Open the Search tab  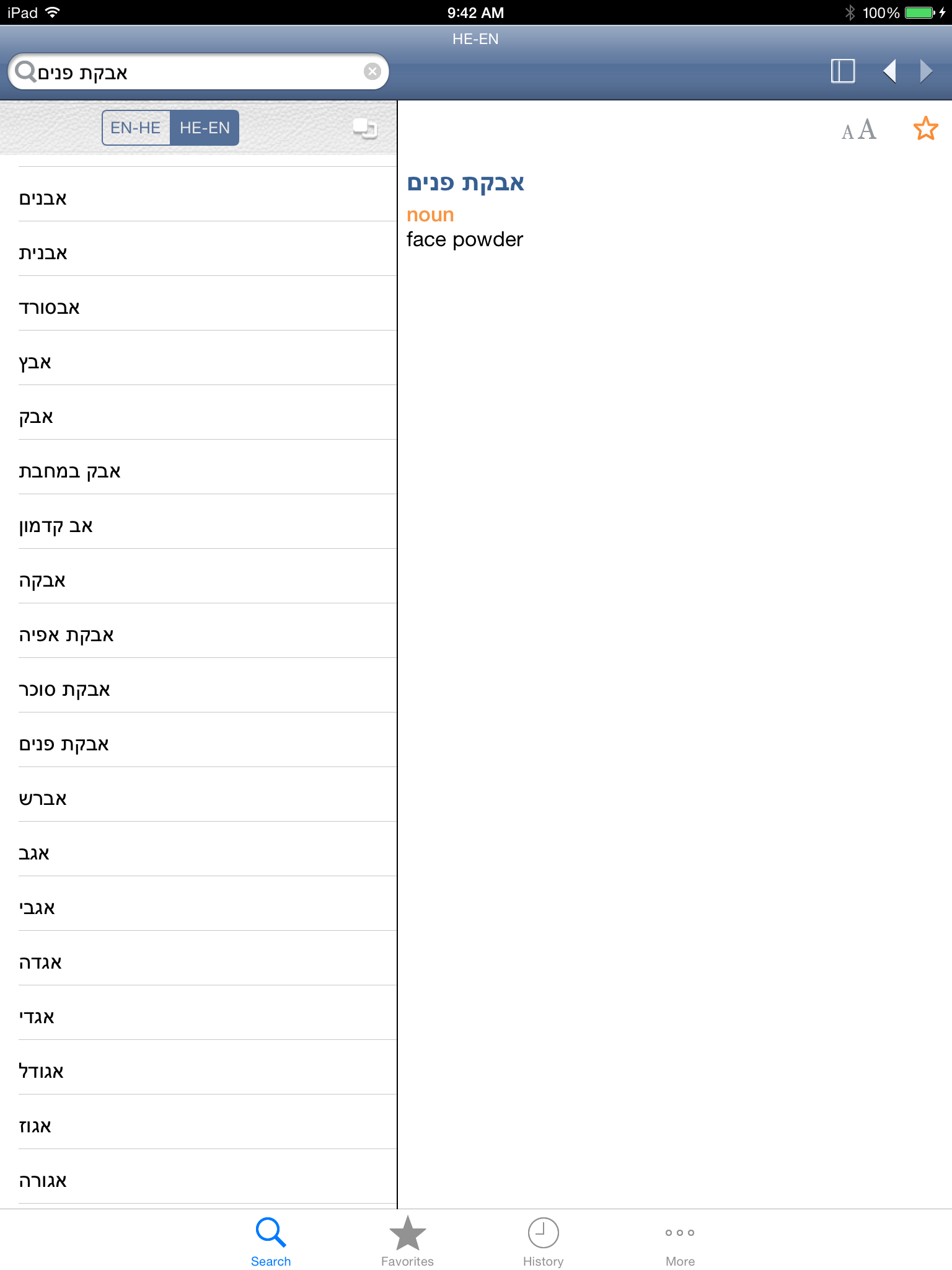pos(271,1240)
